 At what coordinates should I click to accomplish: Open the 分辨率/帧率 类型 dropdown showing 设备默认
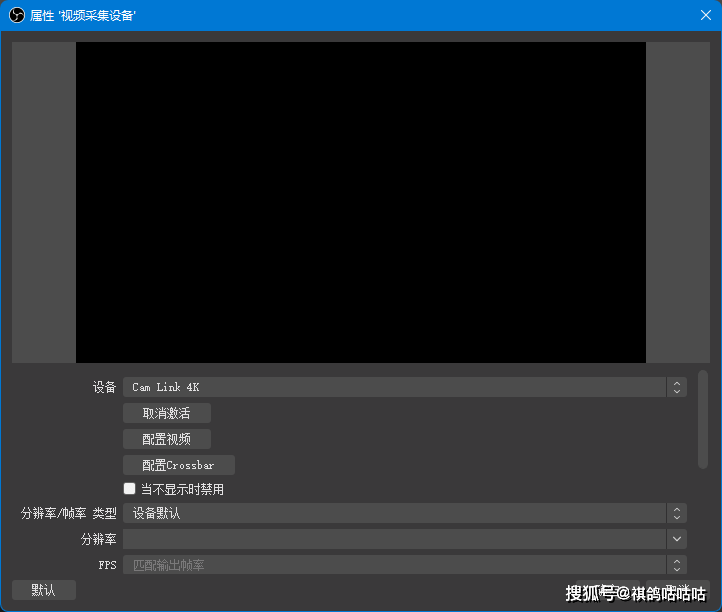point(395,513)
